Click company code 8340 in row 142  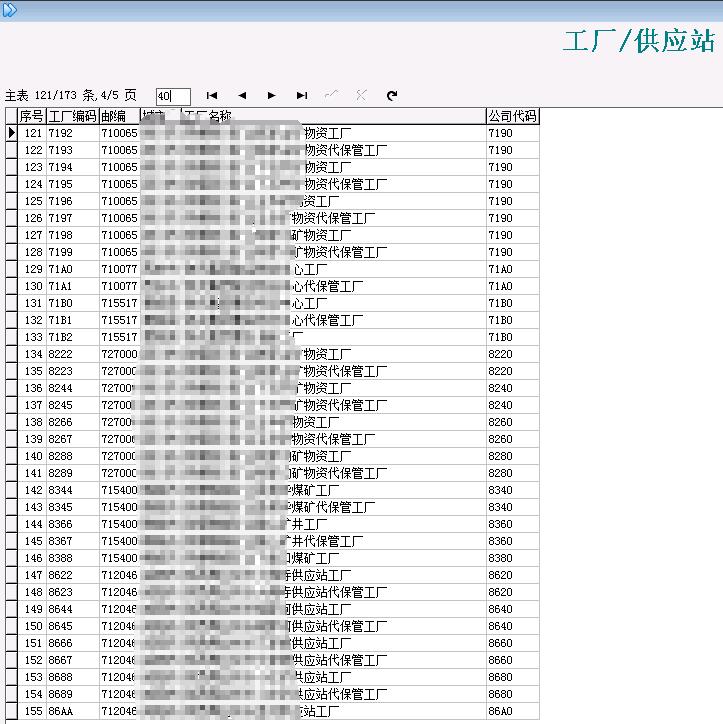pyautogui.click(x=500, y=490)
